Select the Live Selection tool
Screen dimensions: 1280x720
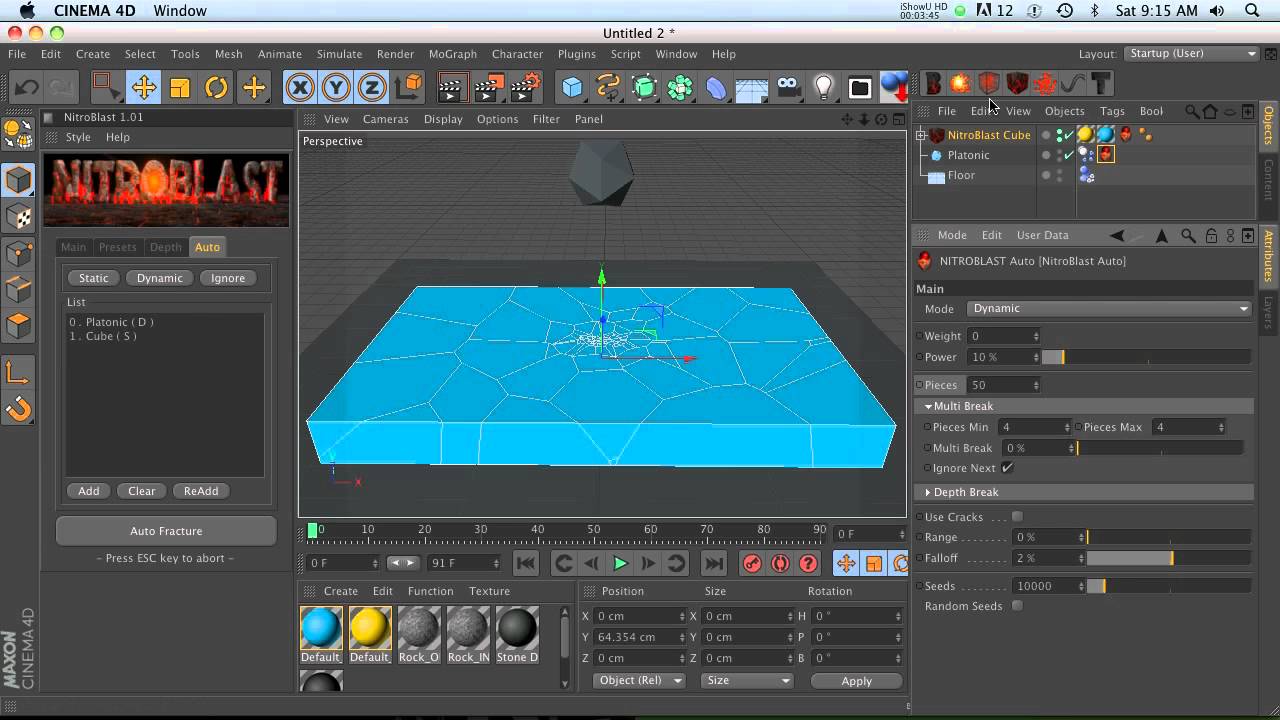tap(107, 87)
